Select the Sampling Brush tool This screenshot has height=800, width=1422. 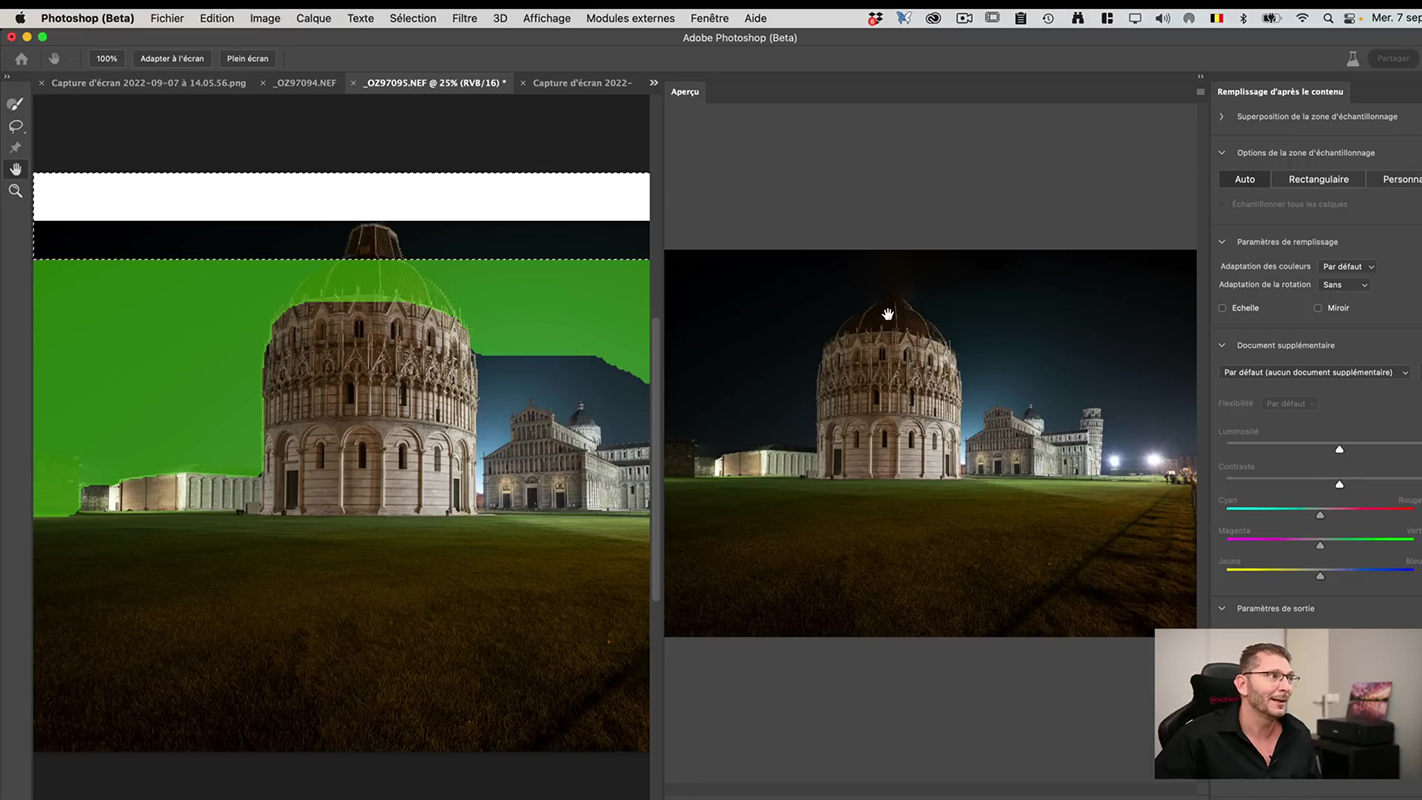pos(15,104)
